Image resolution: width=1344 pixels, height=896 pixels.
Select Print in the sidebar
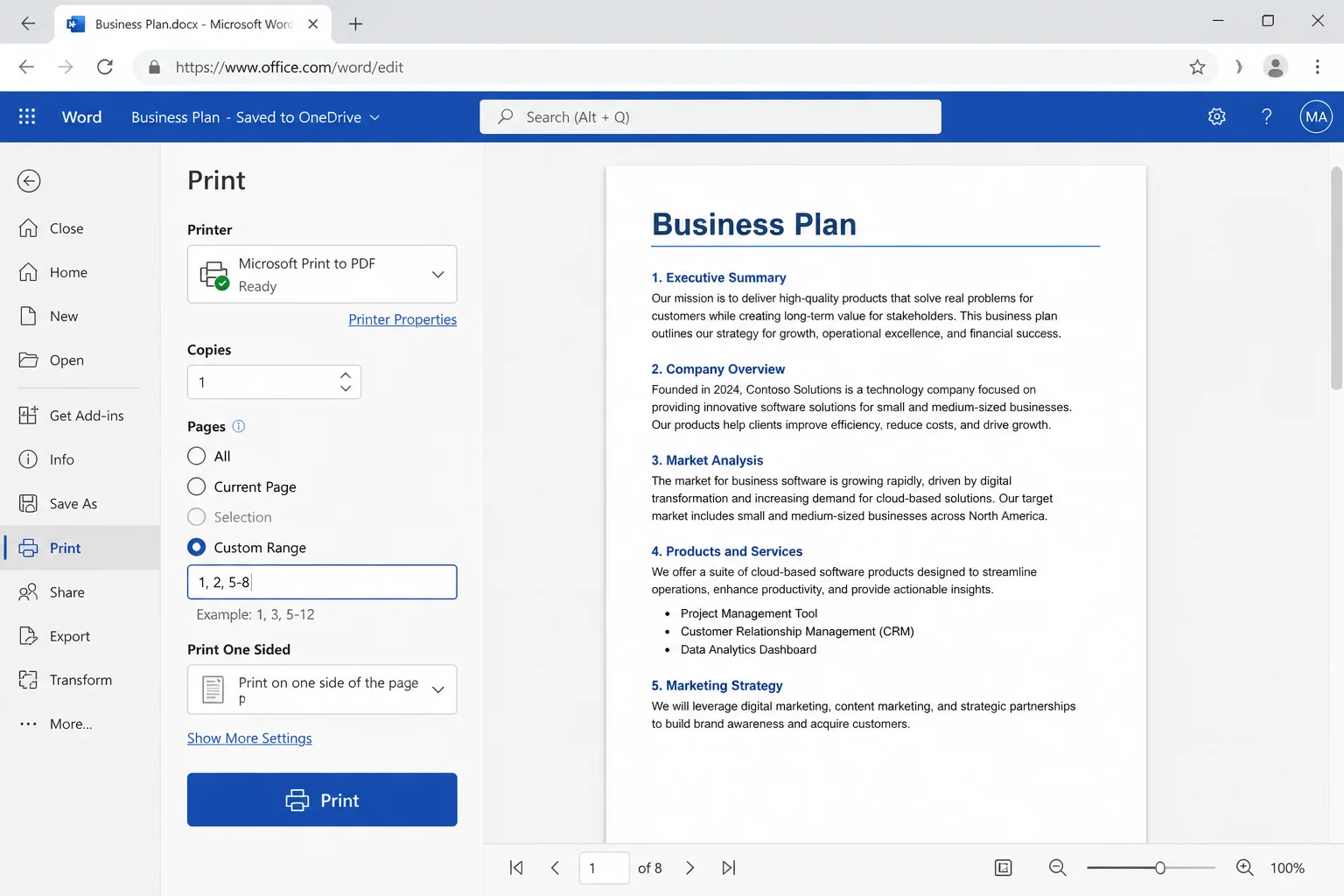click(x=80, y=548)
